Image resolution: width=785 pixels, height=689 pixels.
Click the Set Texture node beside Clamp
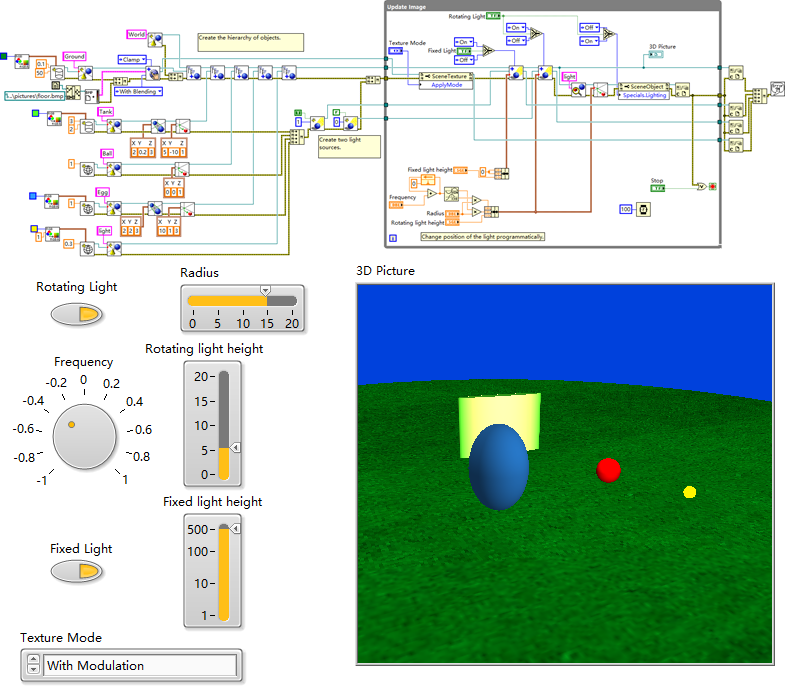pyautogui.click(x=155, y=72)
